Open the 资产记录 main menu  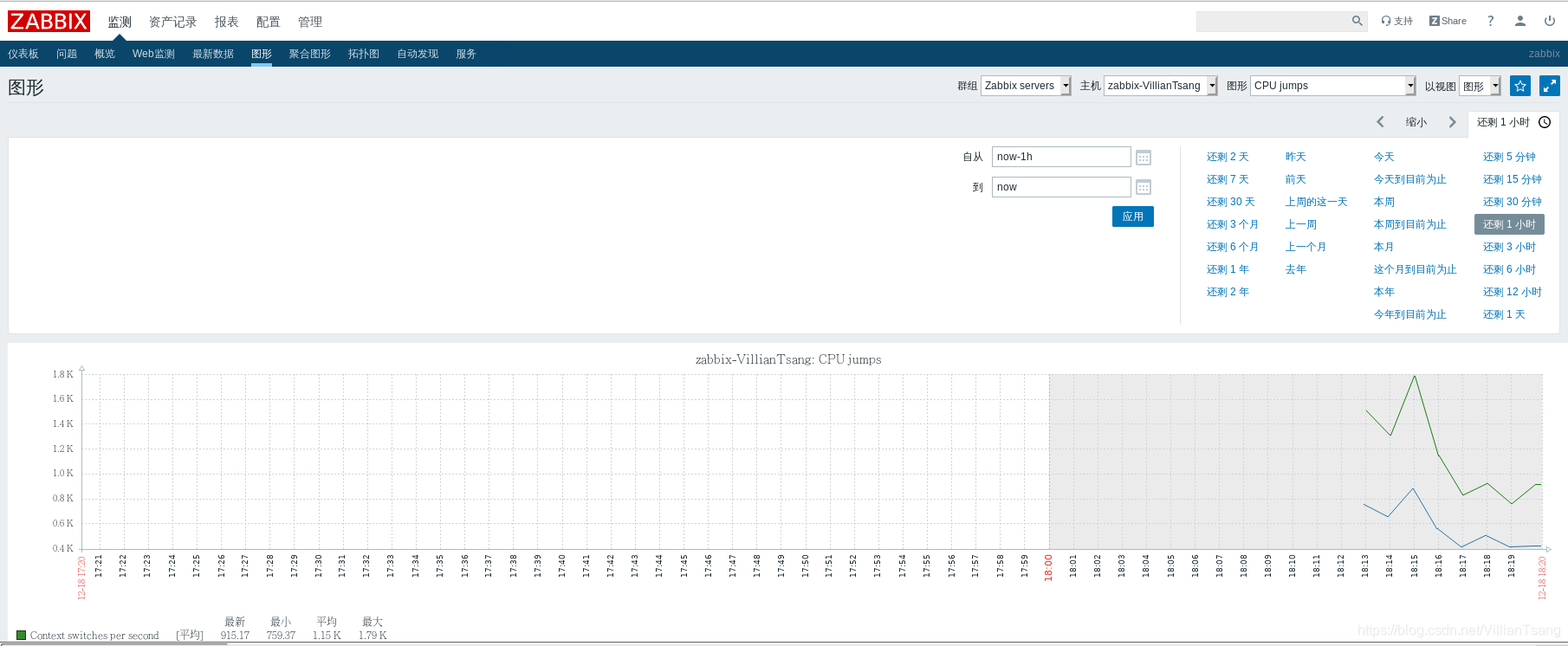[x=172, y=22]
